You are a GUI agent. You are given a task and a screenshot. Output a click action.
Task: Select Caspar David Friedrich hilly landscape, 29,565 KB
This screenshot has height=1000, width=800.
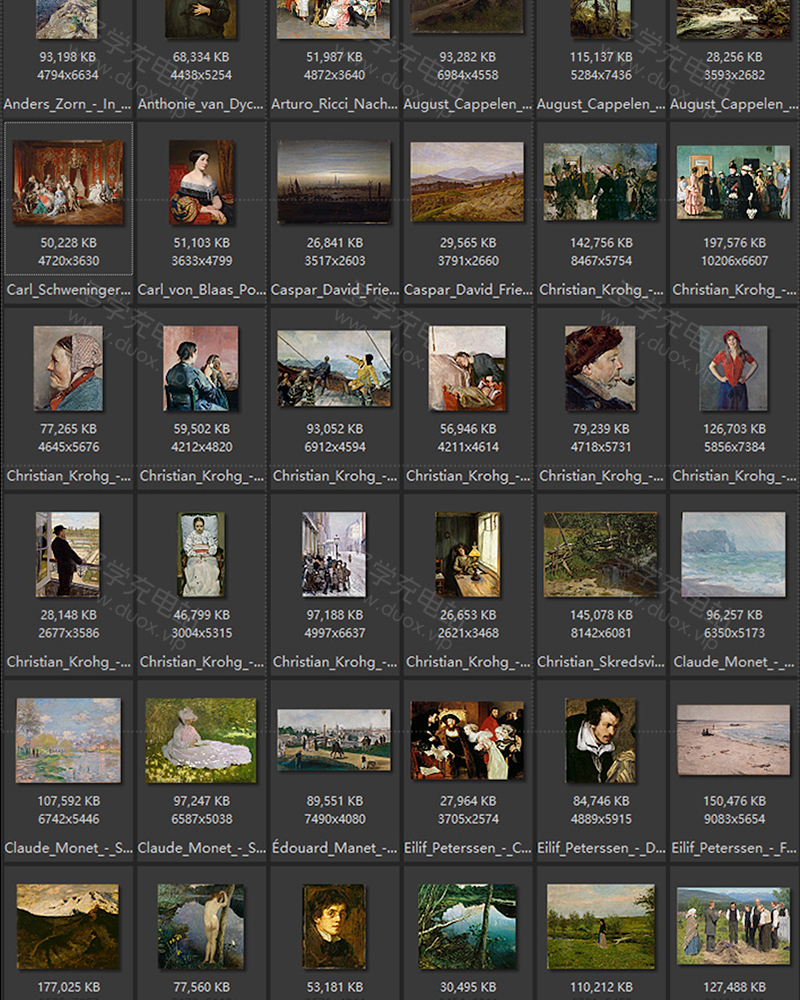(x=467, y=182)
